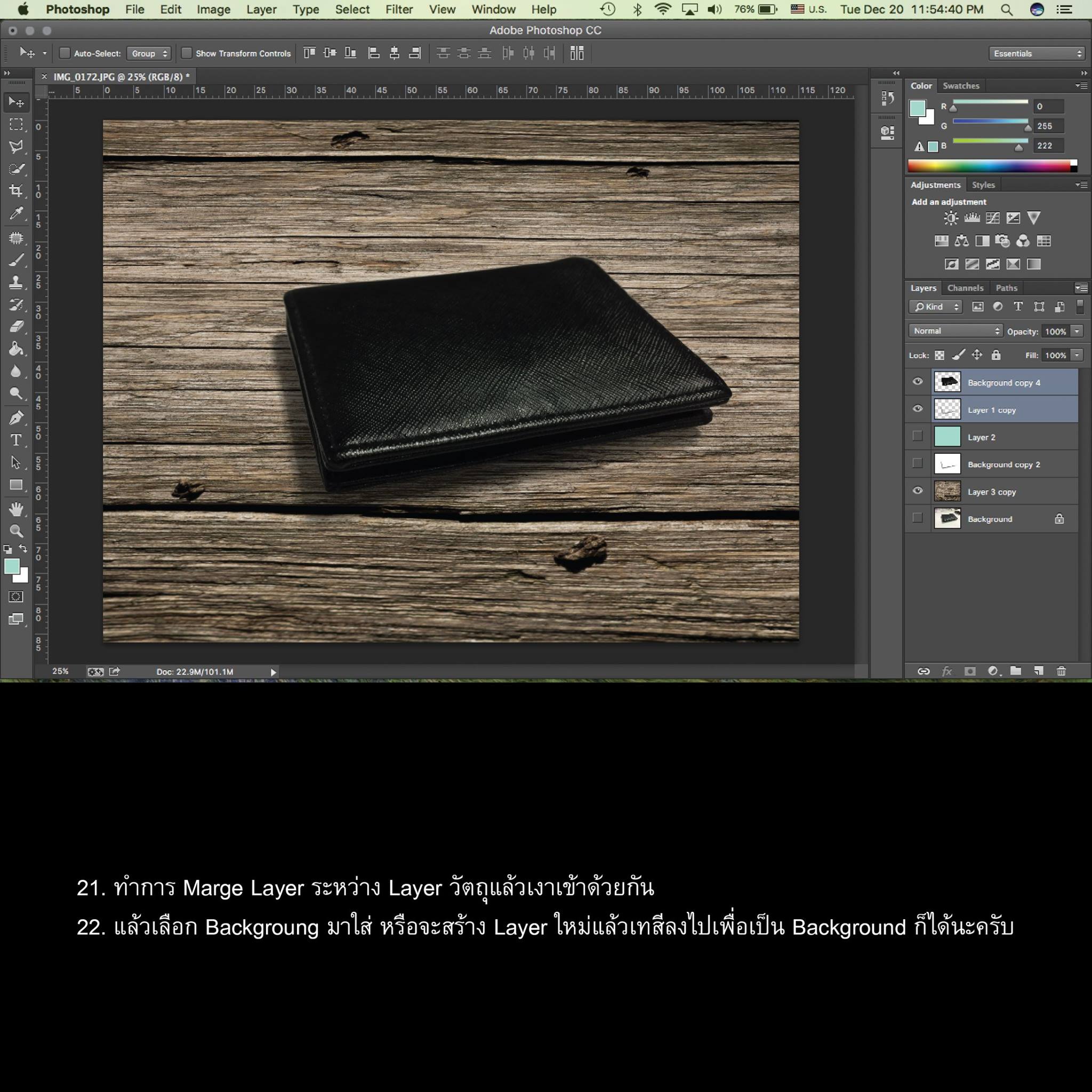Click the delete layer trash icon
Image resolution: width=1092 pixels, height=1092 pixels.
tap(1061, 671)
